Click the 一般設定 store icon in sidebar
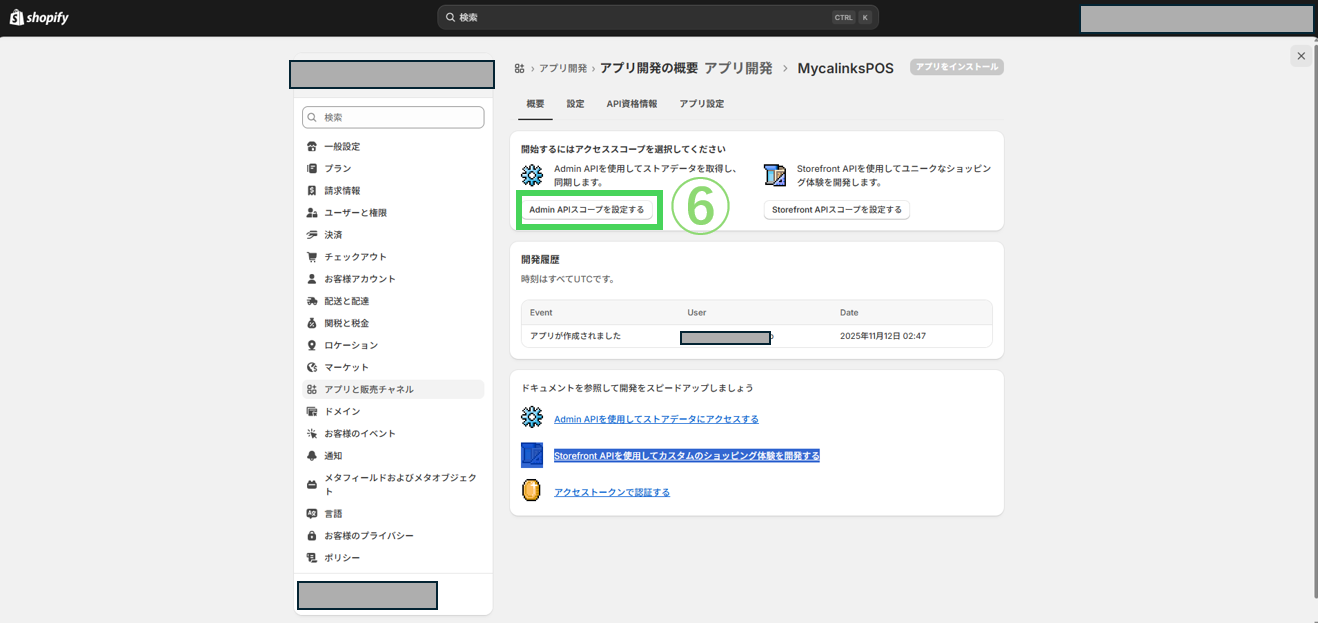This screenshot has height=623, width=1318. pos(312,147)
